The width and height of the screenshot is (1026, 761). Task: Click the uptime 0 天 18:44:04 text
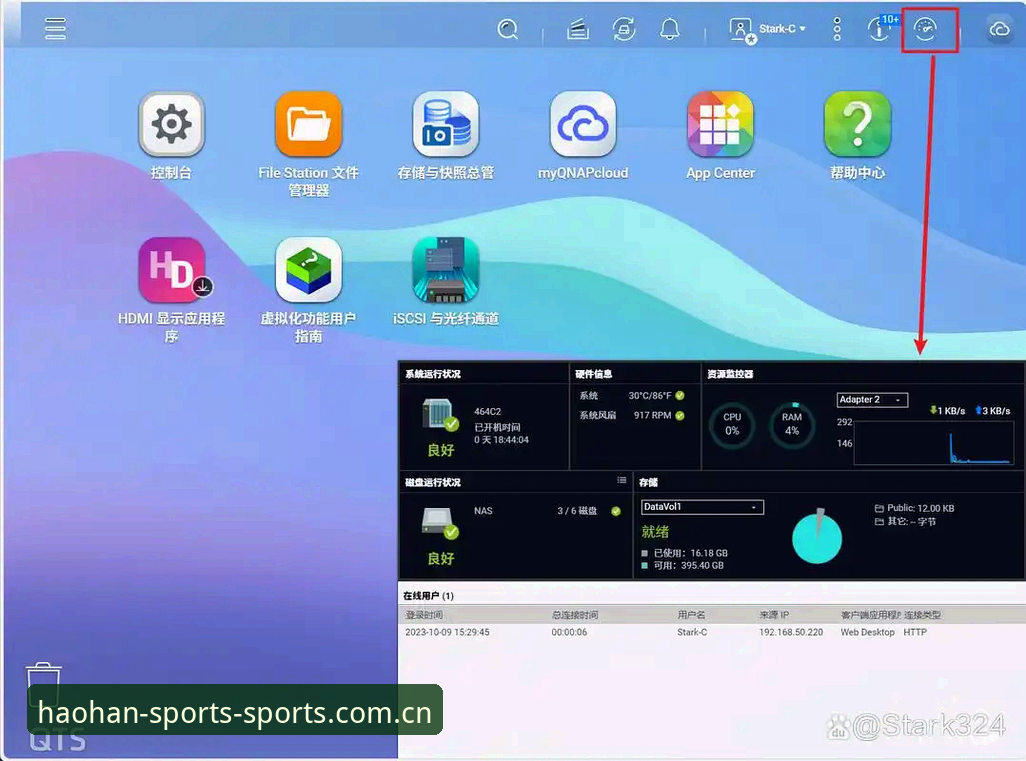(501, 440)
